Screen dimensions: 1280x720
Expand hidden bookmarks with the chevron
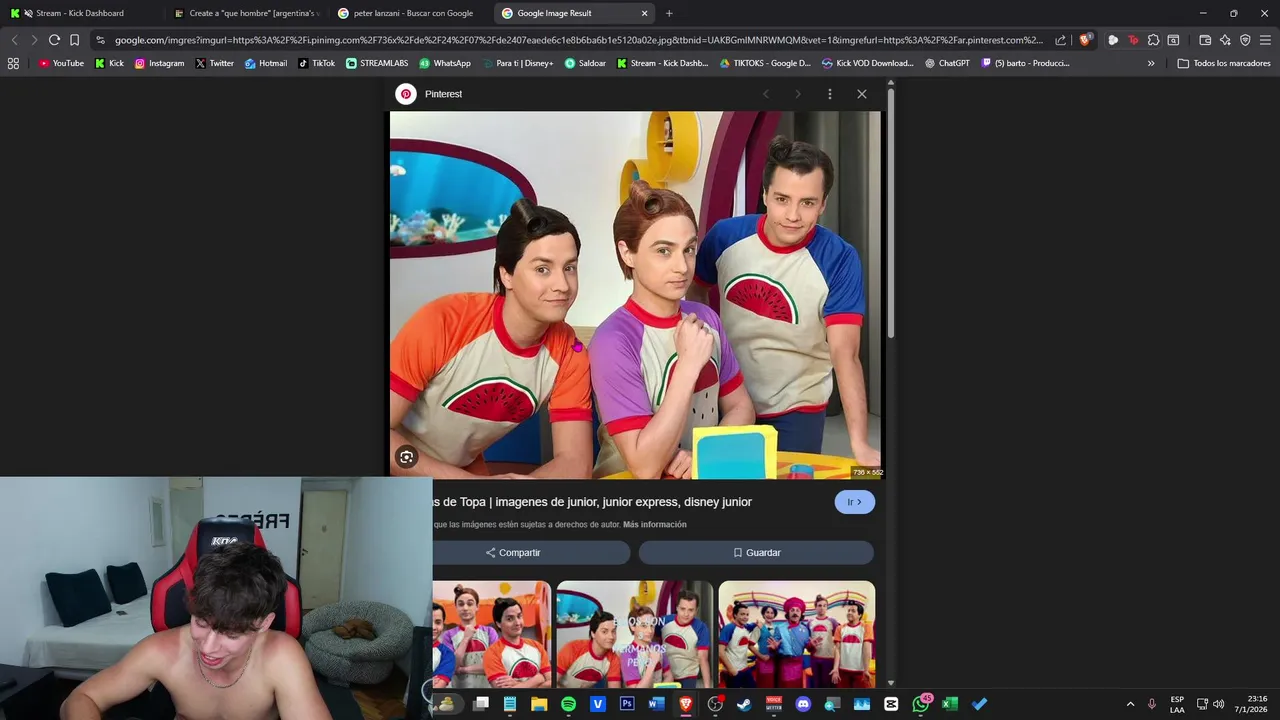pyautogui.click(x=1151, y=63)
